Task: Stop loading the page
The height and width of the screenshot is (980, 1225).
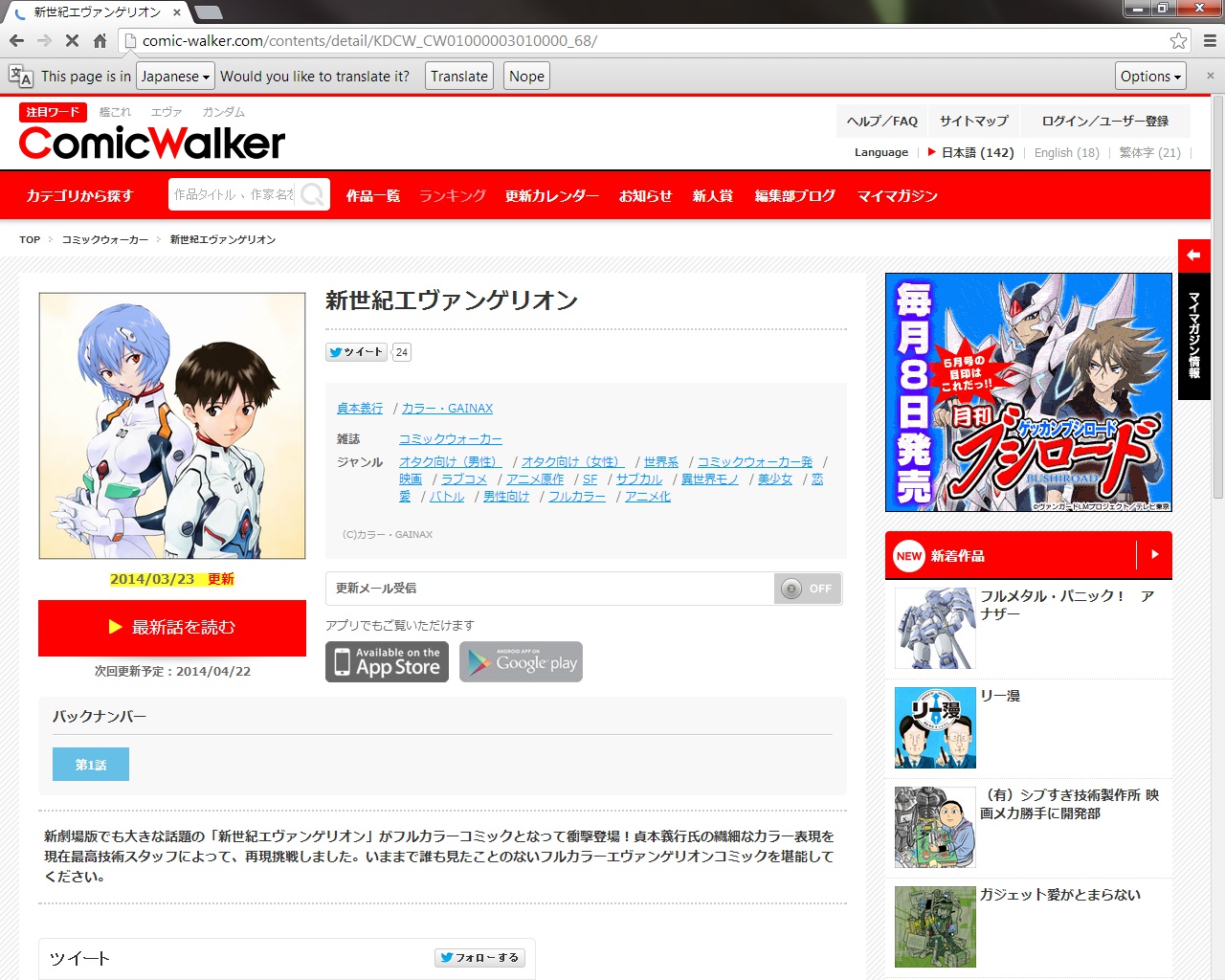Action: pos(72,40)
